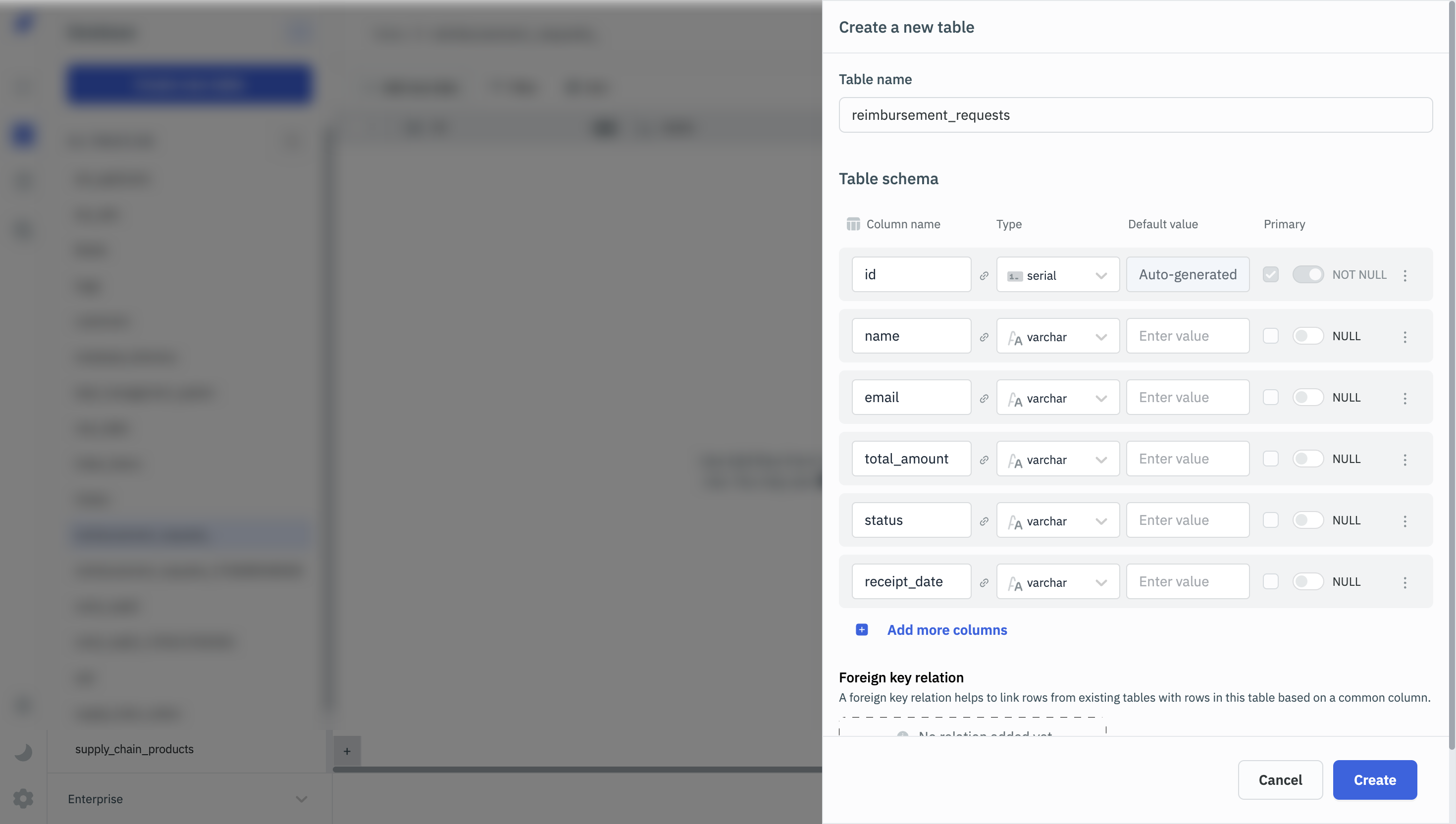Toggle dark mode moon icon

click(23, 752)
